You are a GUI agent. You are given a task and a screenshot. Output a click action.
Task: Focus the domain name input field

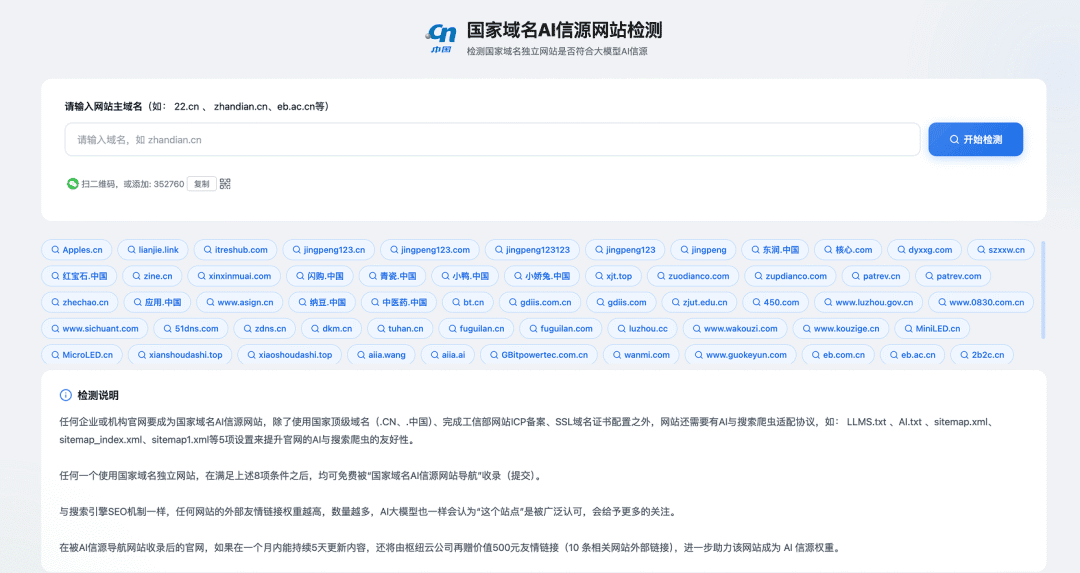(x=492, y=139)
